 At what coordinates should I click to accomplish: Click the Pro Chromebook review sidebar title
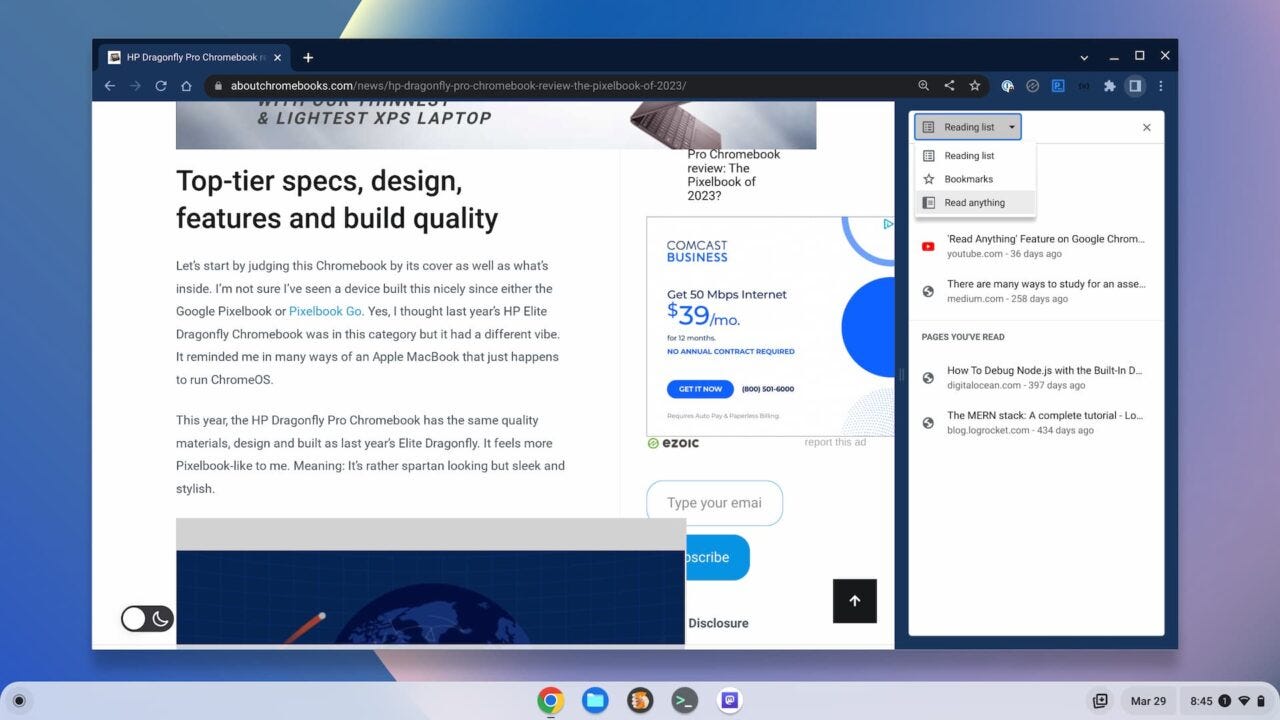point(734,175)
